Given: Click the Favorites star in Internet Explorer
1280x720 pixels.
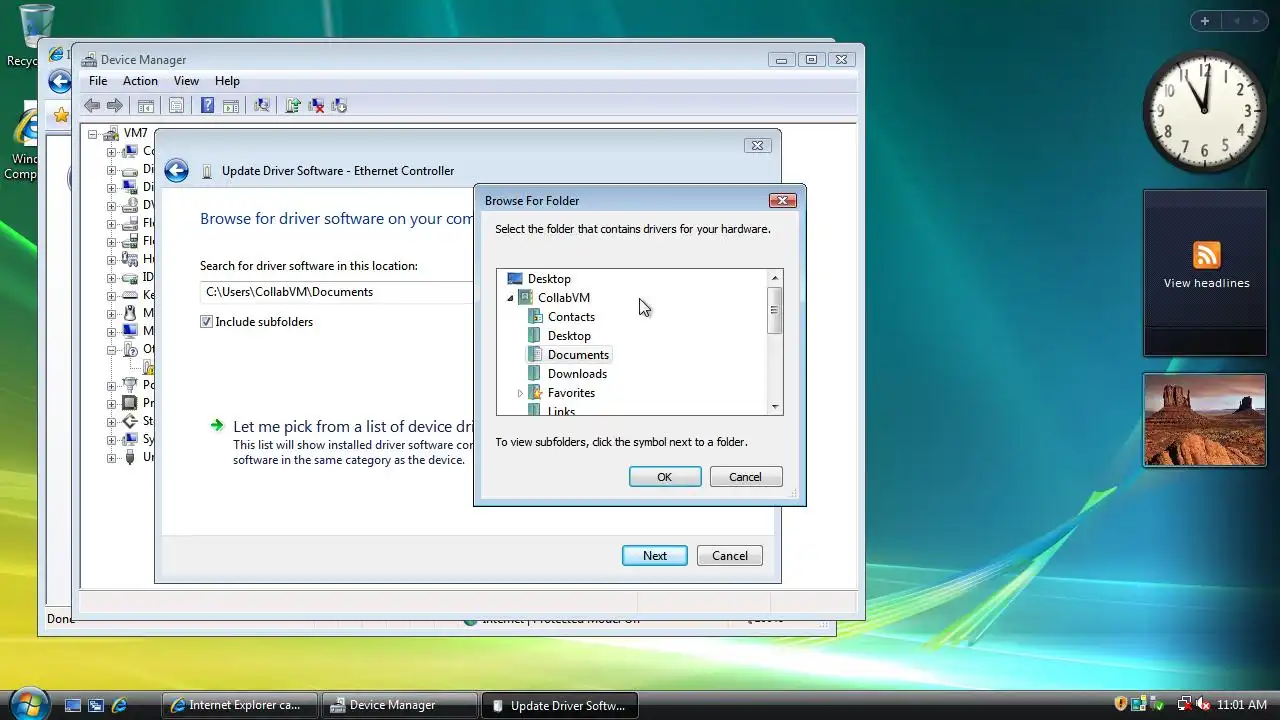Looking at the screenshot, I should coord(61,115).
